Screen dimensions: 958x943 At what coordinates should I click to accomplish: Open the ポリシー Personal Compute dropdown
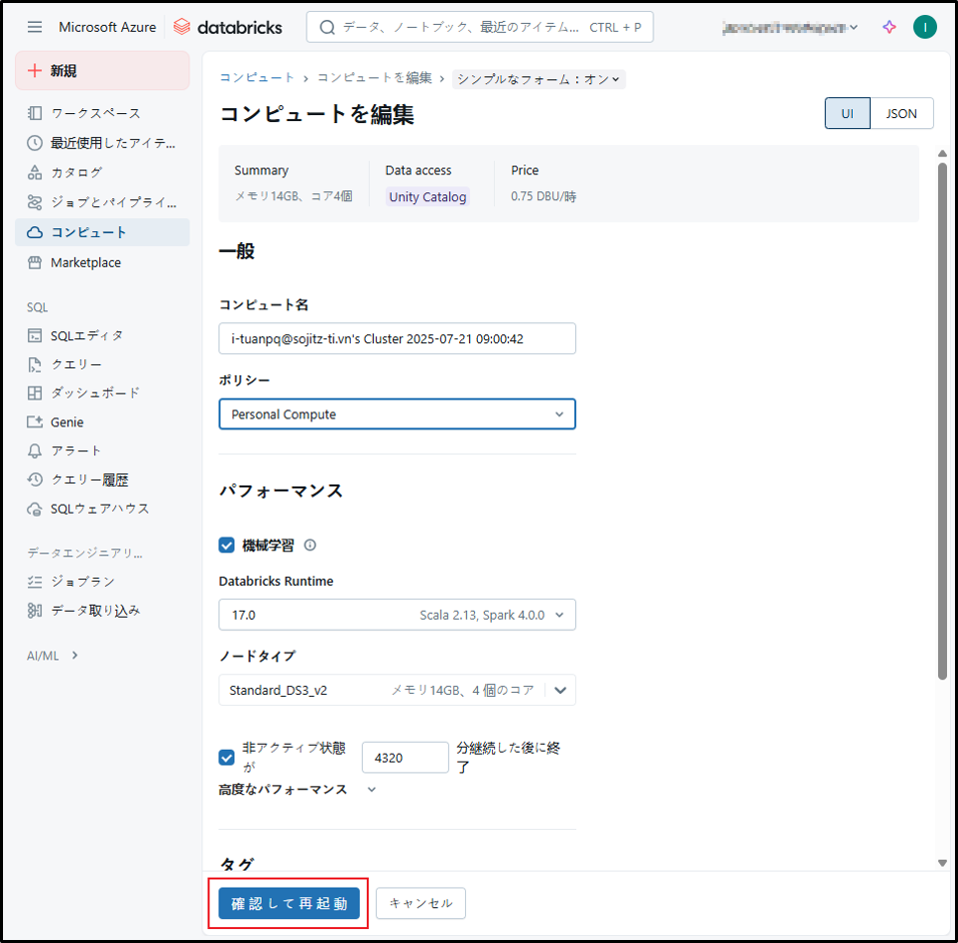click(x=397, y=414)
